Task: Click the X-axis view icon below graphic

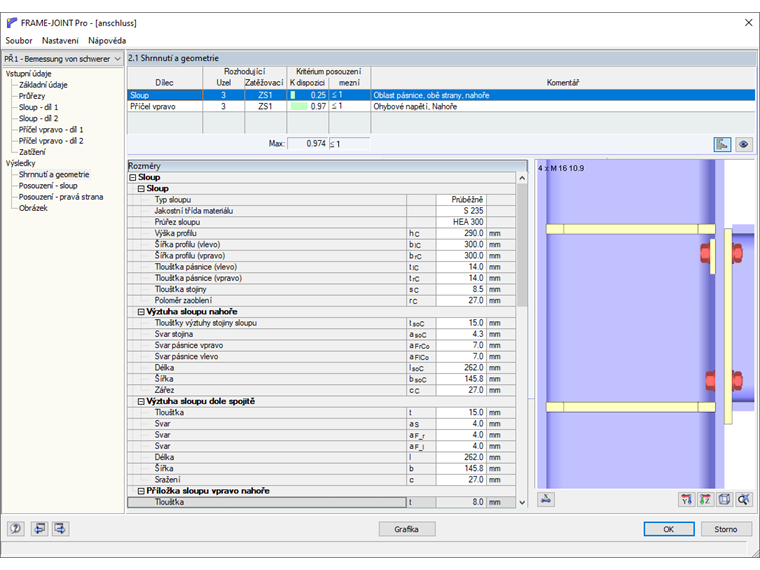Action: point(546,499)
